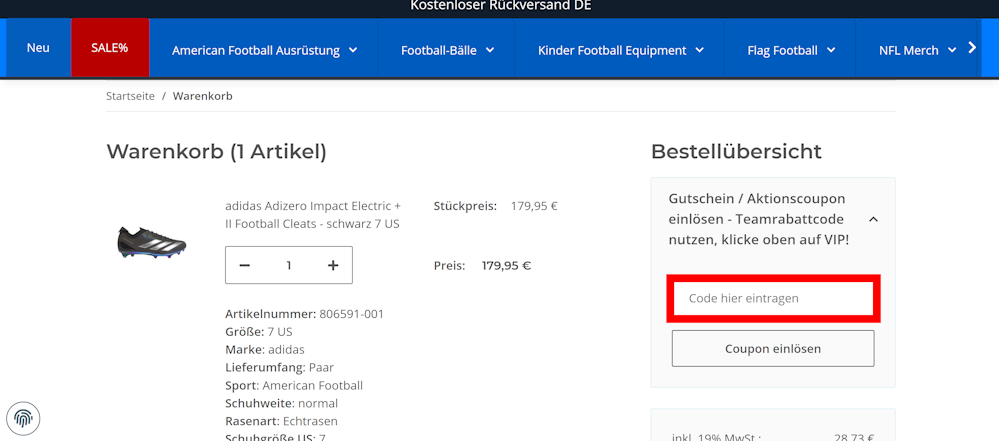Go to Startseite breadcrumb
This screenshot has width=999, height=441.
[x=130, y=96]
